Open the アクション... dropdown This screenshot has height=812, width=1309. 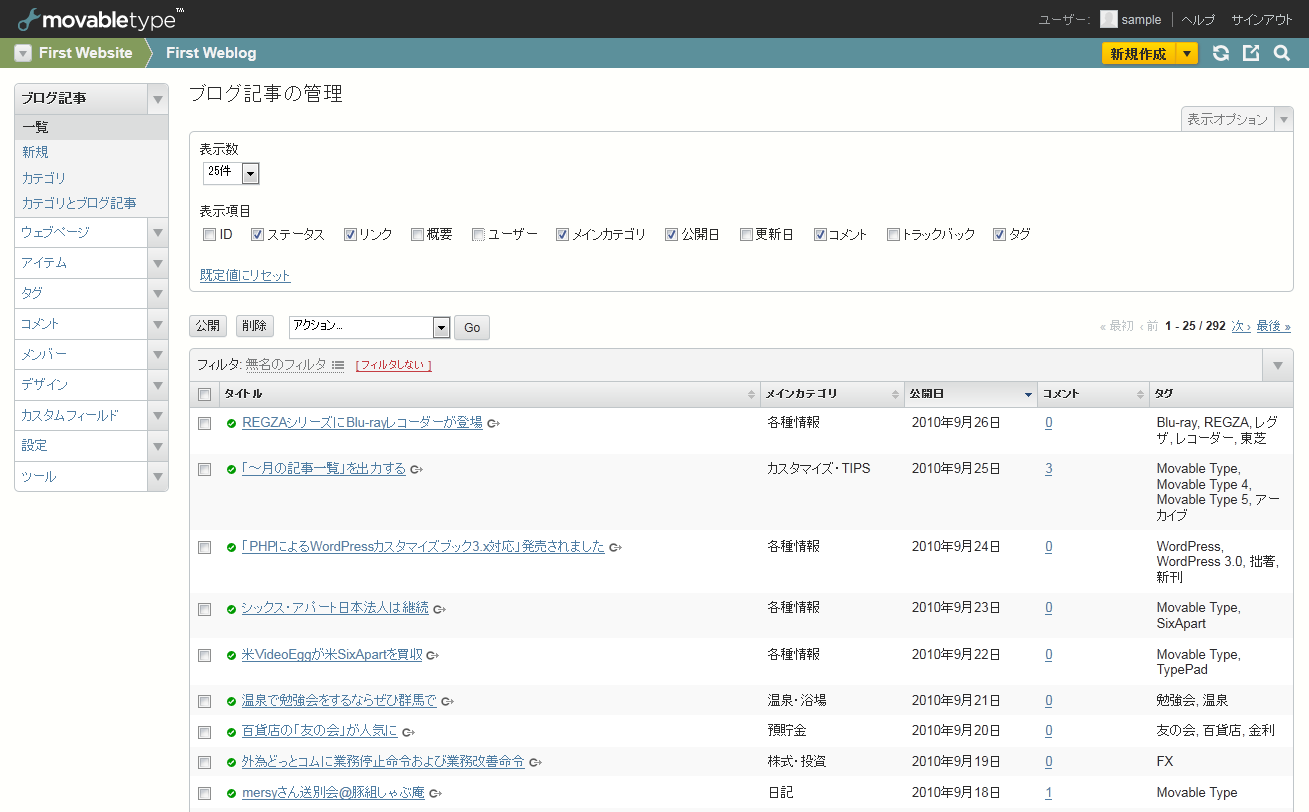tap(369, 327)
